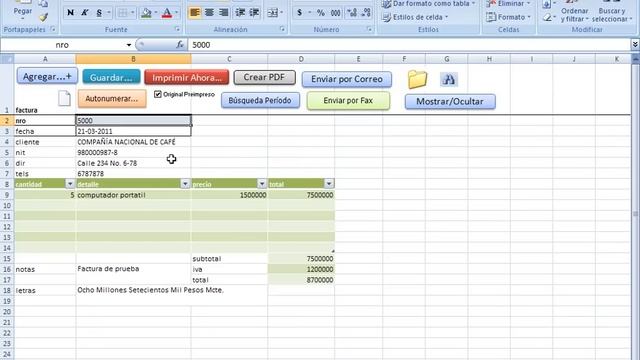Open the Formato cells menu
The width and height of the screenshot is (640, 360).
(508, 17)
